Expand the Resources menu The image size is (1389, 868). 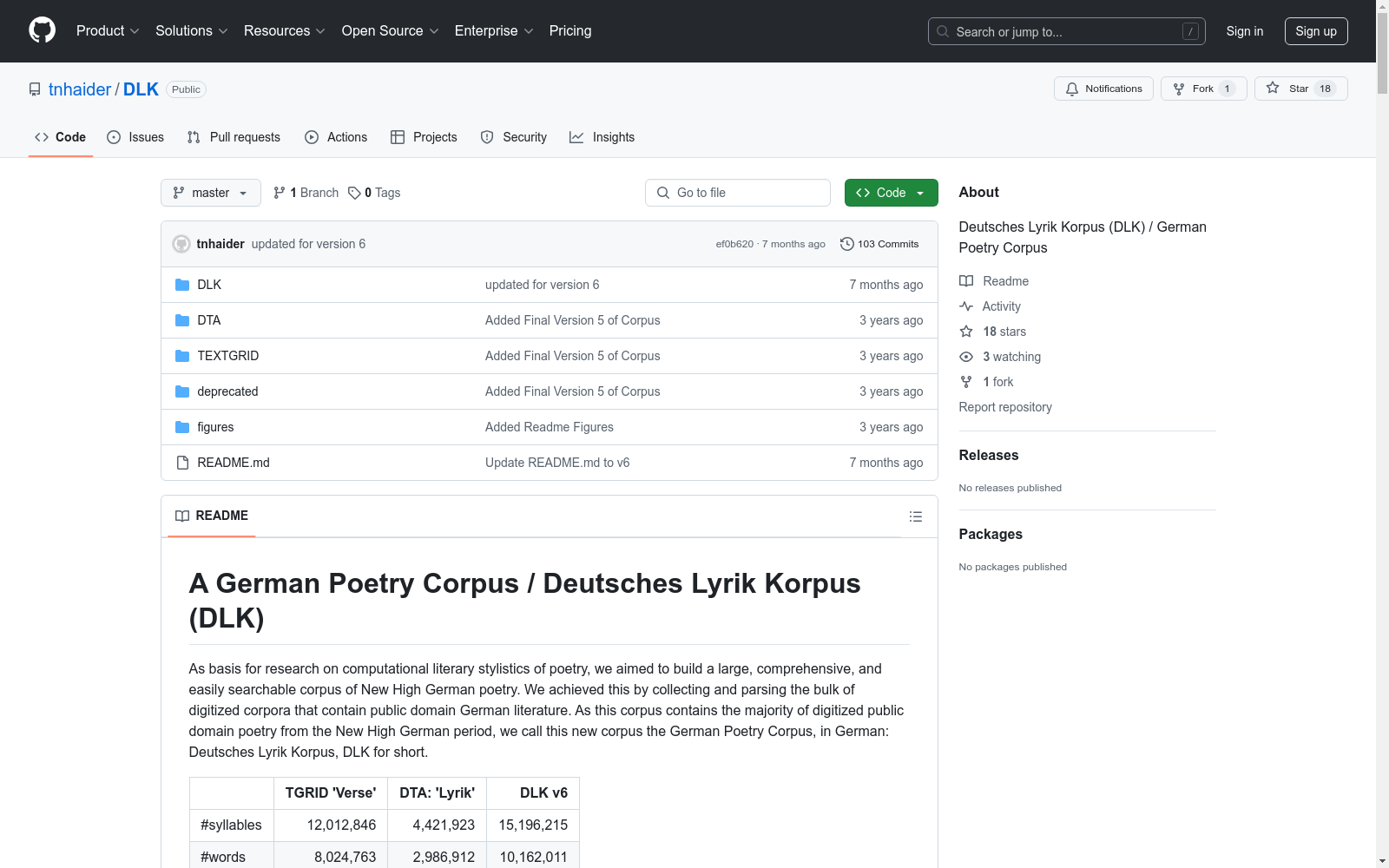point(285,30)
